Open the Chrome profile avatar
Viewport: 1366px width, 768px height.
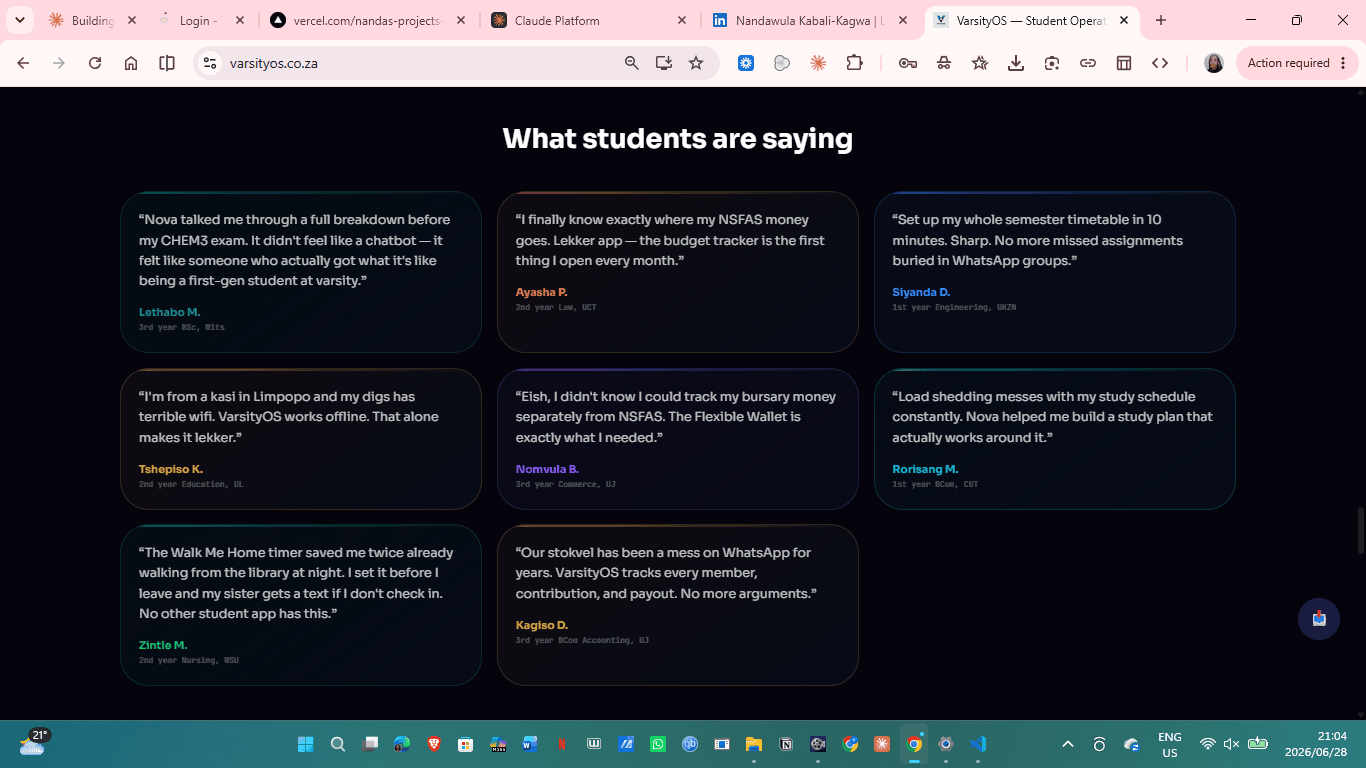1214,63
